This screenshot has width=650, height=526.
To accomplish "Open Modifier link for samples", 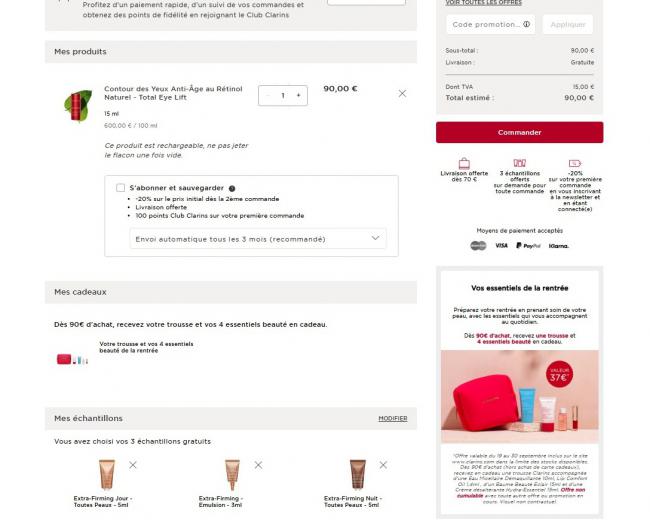I will (x=393, y=419).
